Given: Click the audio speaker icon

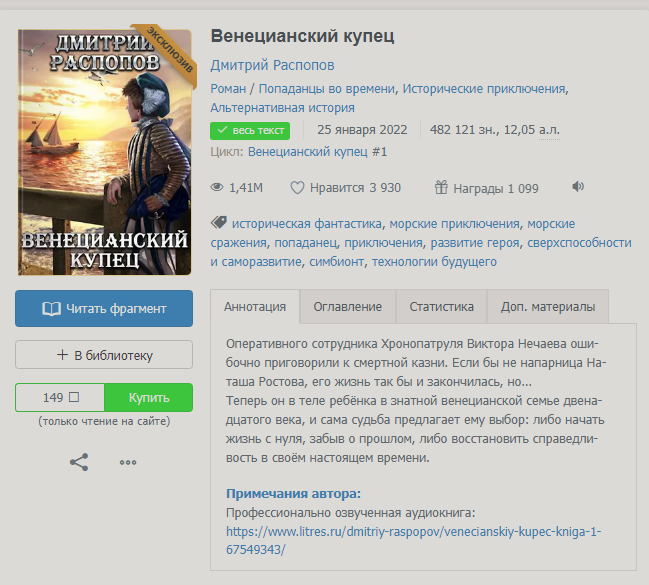Looking at the screenshot, I should [578, 187].
